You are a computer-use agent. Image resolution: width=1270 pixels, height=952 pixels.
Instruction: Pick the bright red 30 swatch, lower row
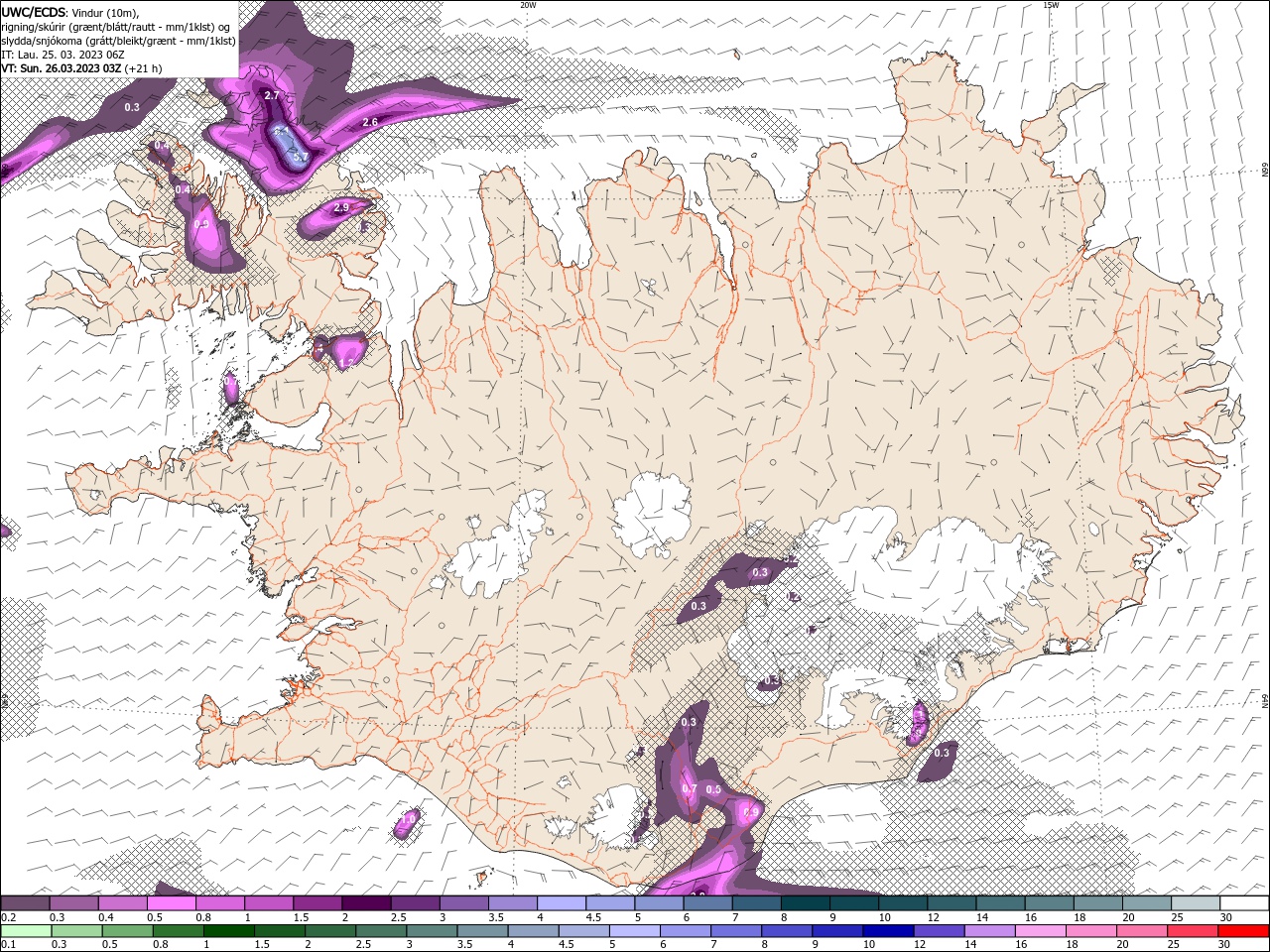tap(1242, 931)
